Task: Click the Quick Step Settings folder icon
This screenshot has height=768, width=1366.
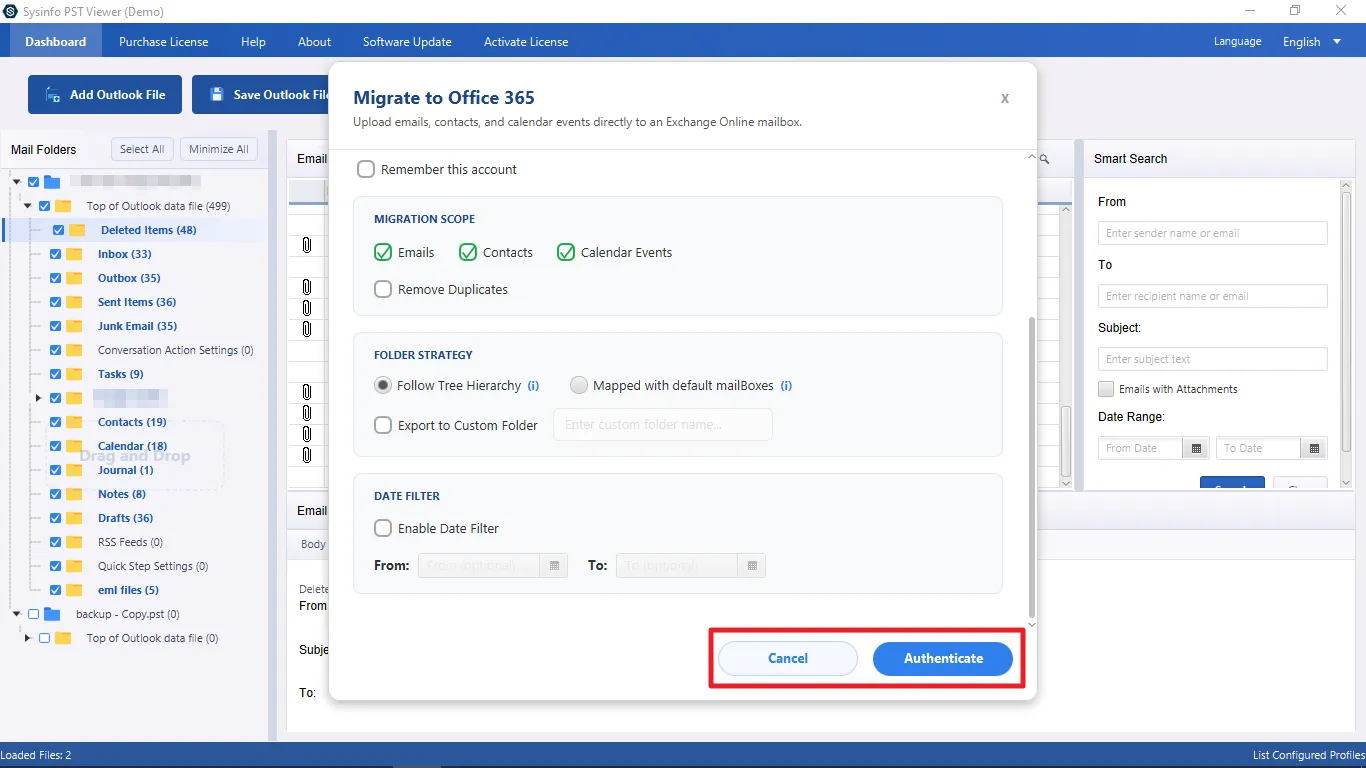Action: coord(74,566)
